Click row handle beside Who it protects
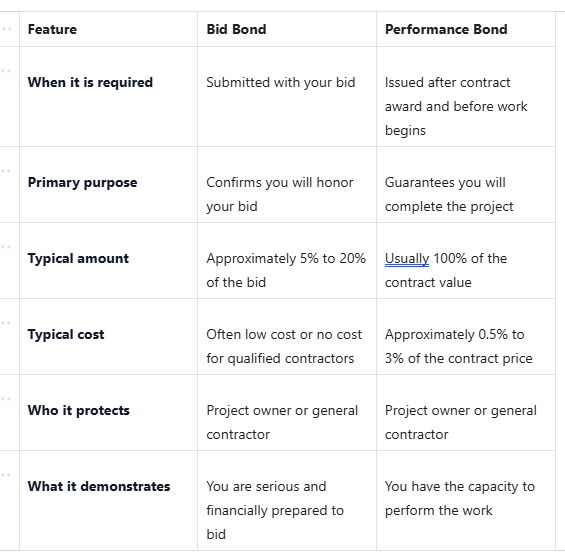Screen dimensions: 565x560 point(6,399)
